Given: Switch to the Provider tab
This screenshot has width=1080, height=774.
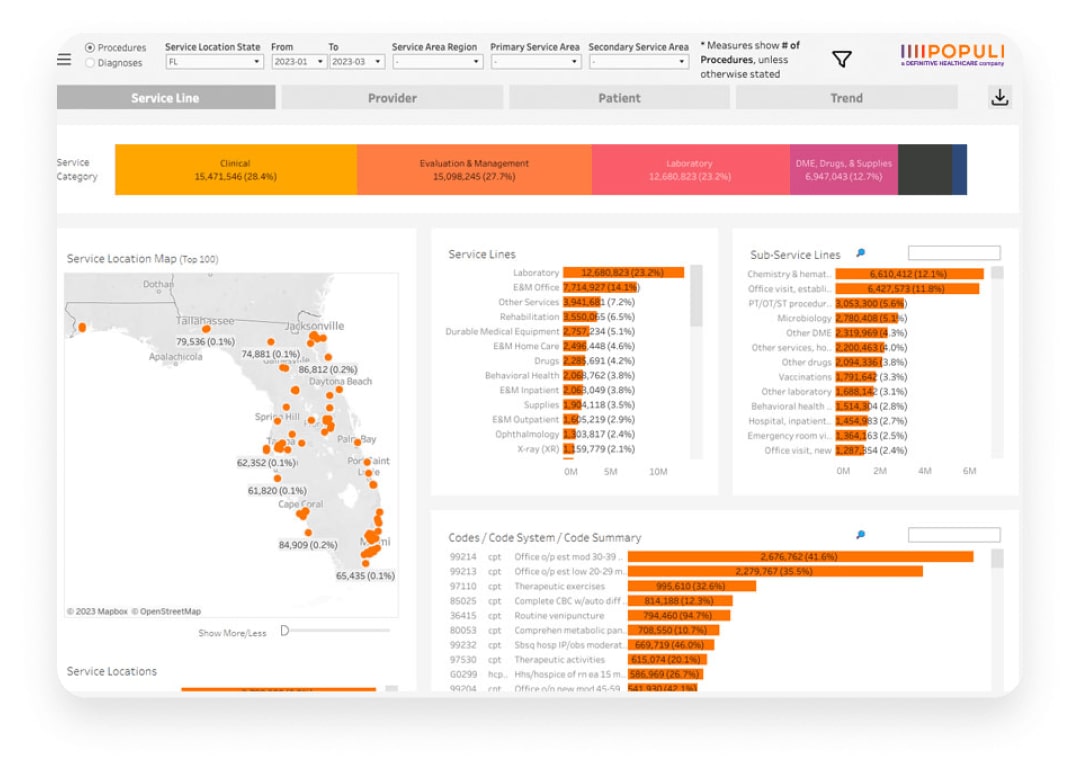Looking at the screenshot, I should tap(391, 97).
